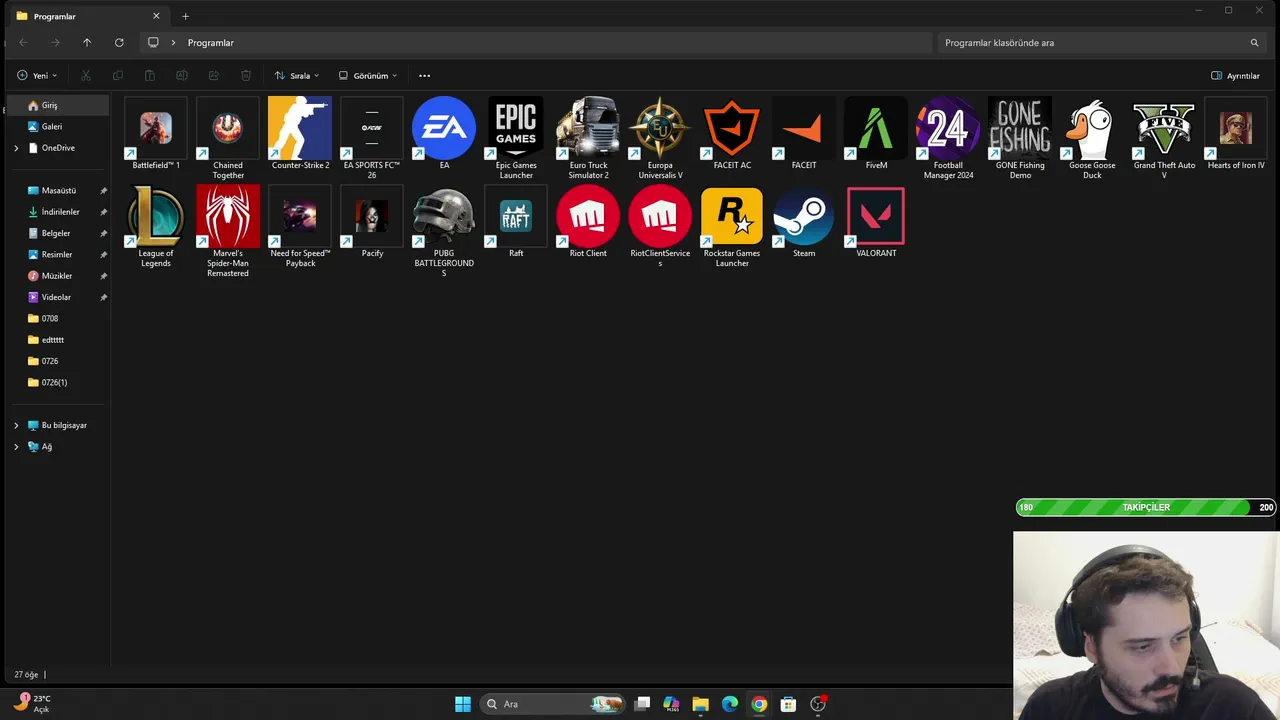Viewport: 1280px width, 720px height.
Task: Go to the Masaüstü folder
Action: coord(57,191)
